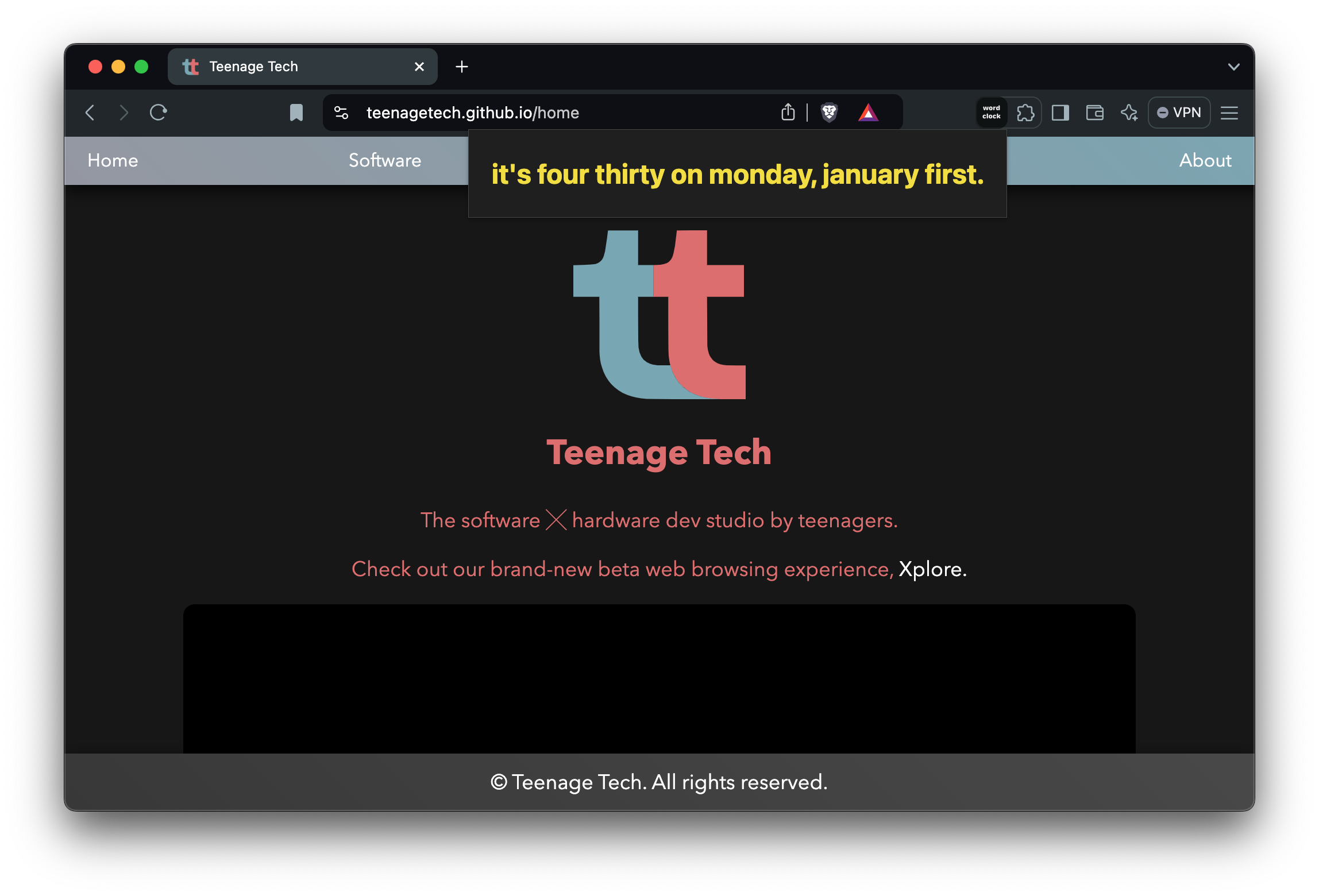
Task: Select the Teenage Tech browser tab
Action: pos(302,67)
